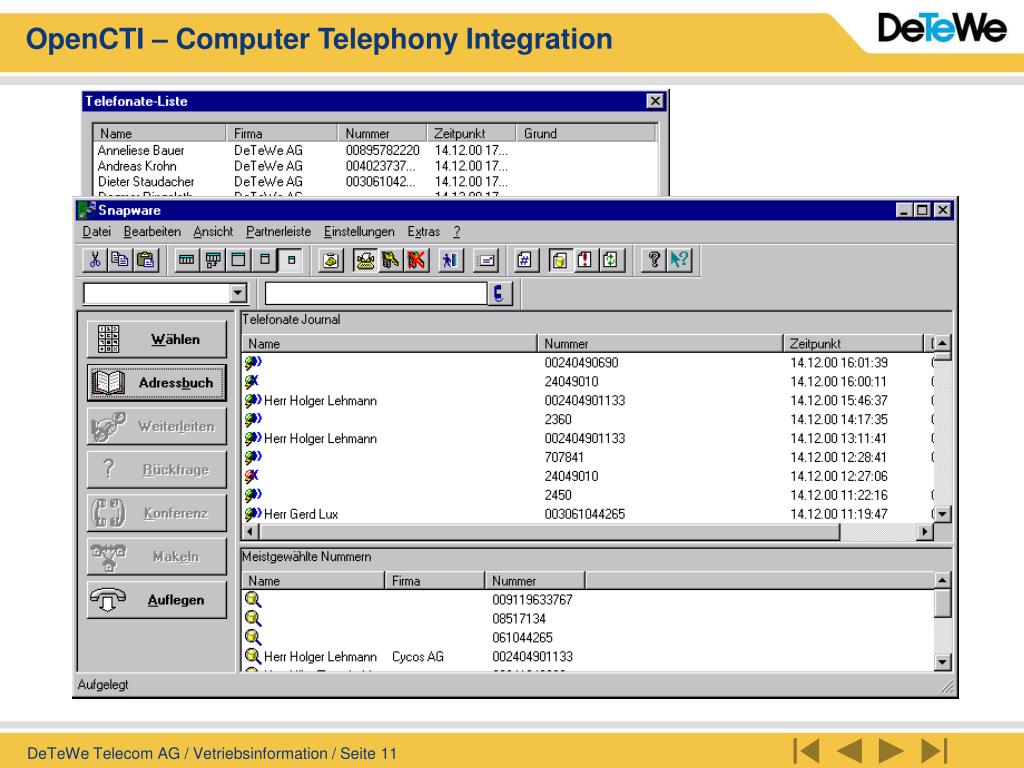The image size is (1024, 768).
Task: Click the Konferenz button
Action: 157,513
